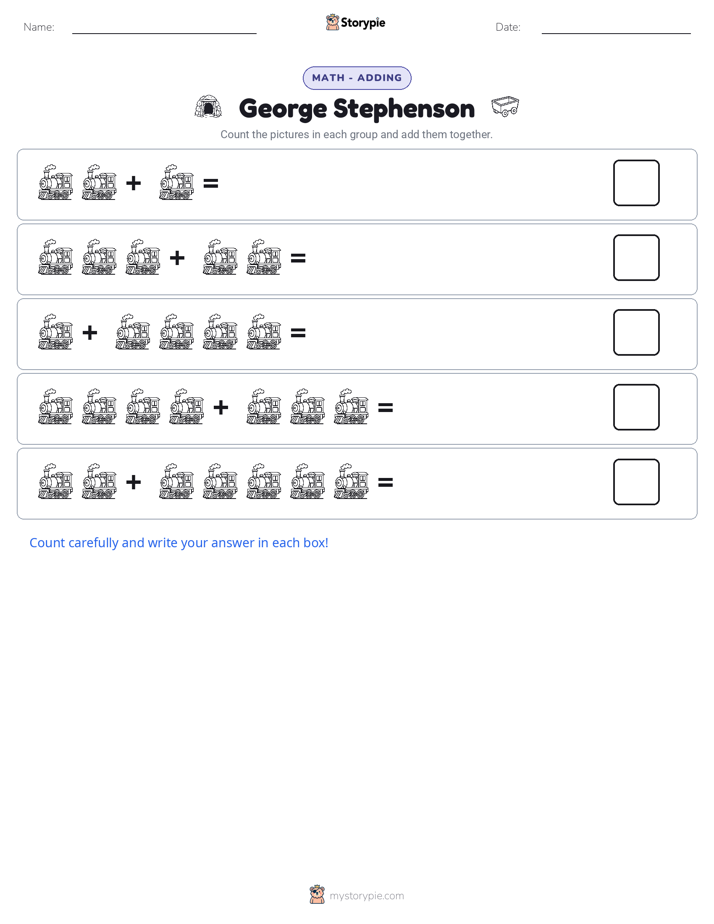Image resolution: width=714 pixels, height=924 pixels.
Task: Select the answer box for the second row
Action: pyautogui.click(x=636, y=258)
